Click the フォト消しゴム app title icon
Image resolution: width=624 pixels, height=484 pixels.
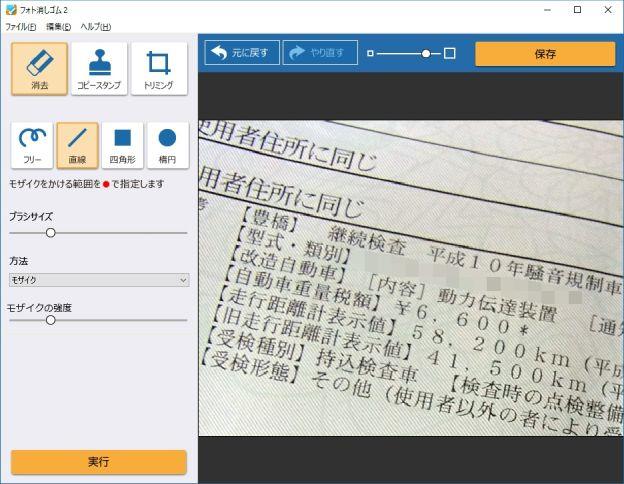coord(11,10)
